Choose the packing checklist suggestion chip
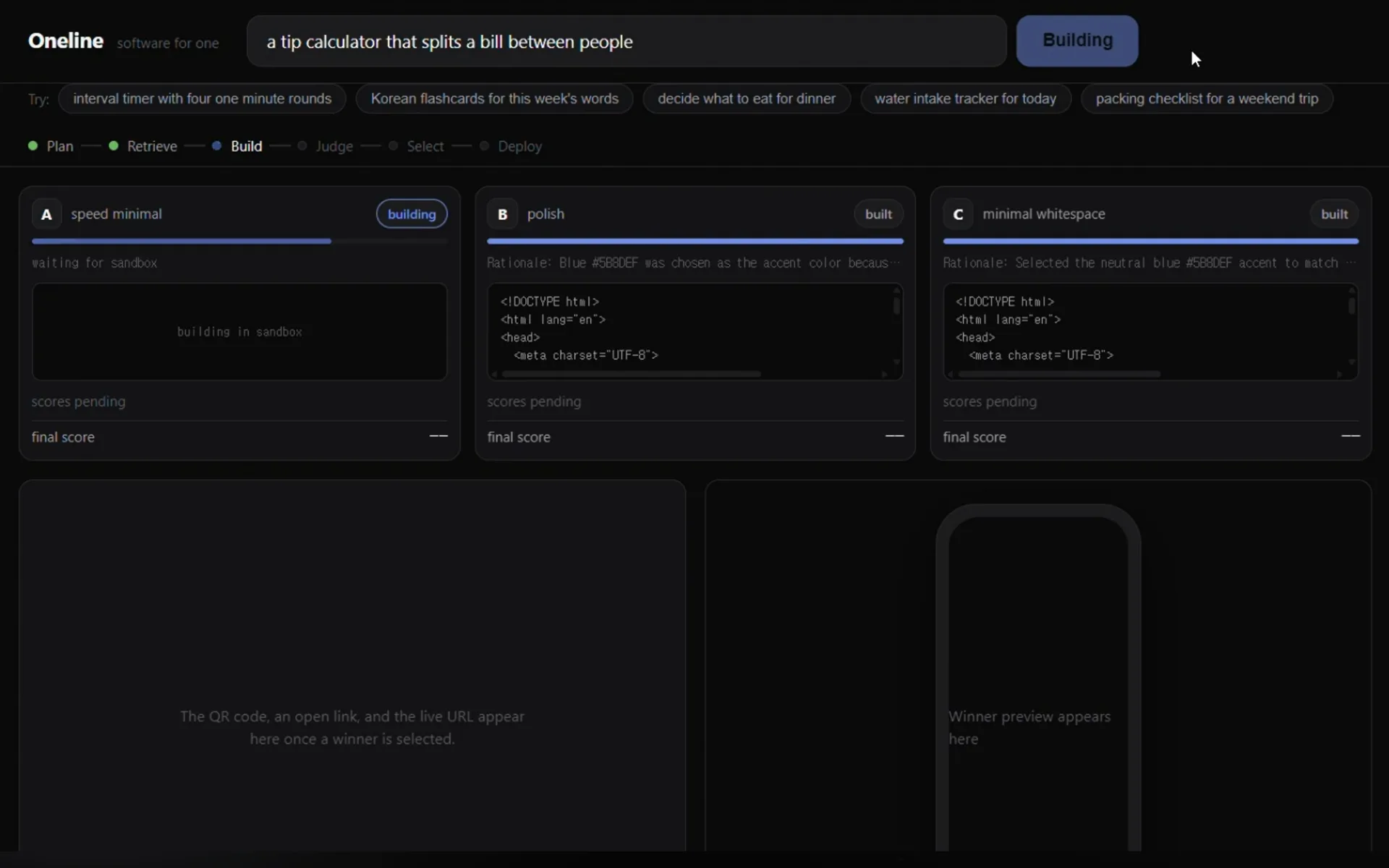This screenshot has width=1389, height=868. pos(1207,98)
